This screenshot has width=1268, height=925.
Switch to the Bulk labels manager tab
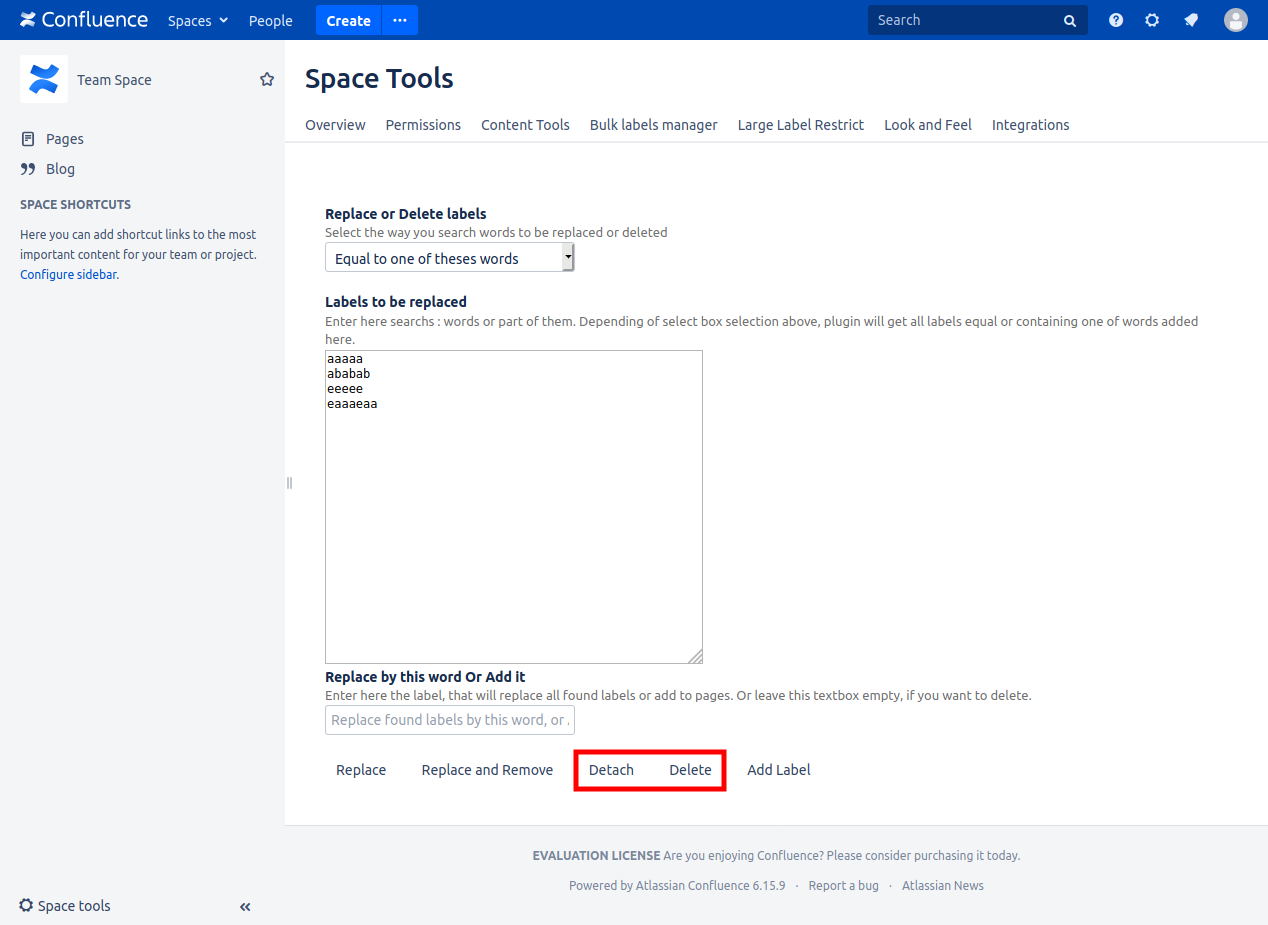653,125
